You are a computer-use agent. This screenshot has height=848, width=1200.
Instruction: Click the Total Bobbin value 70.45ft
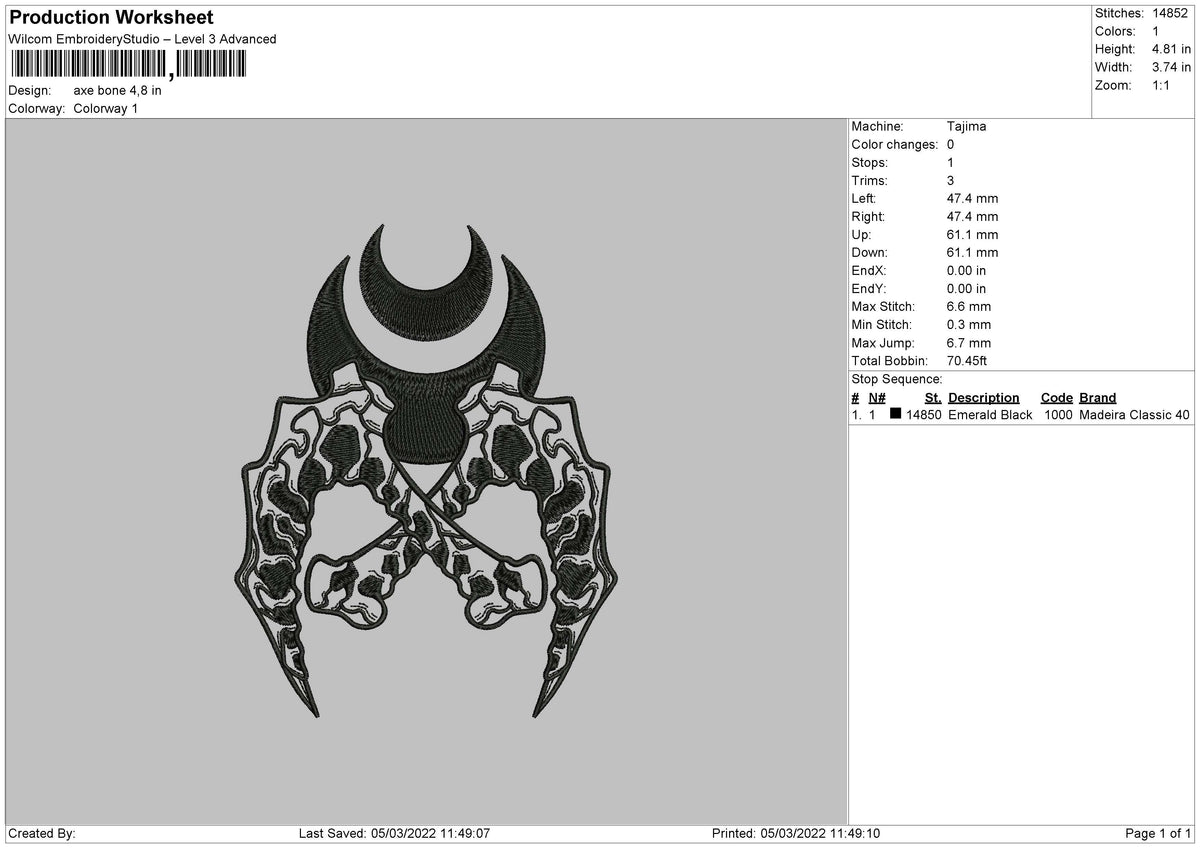pos(966,361)
